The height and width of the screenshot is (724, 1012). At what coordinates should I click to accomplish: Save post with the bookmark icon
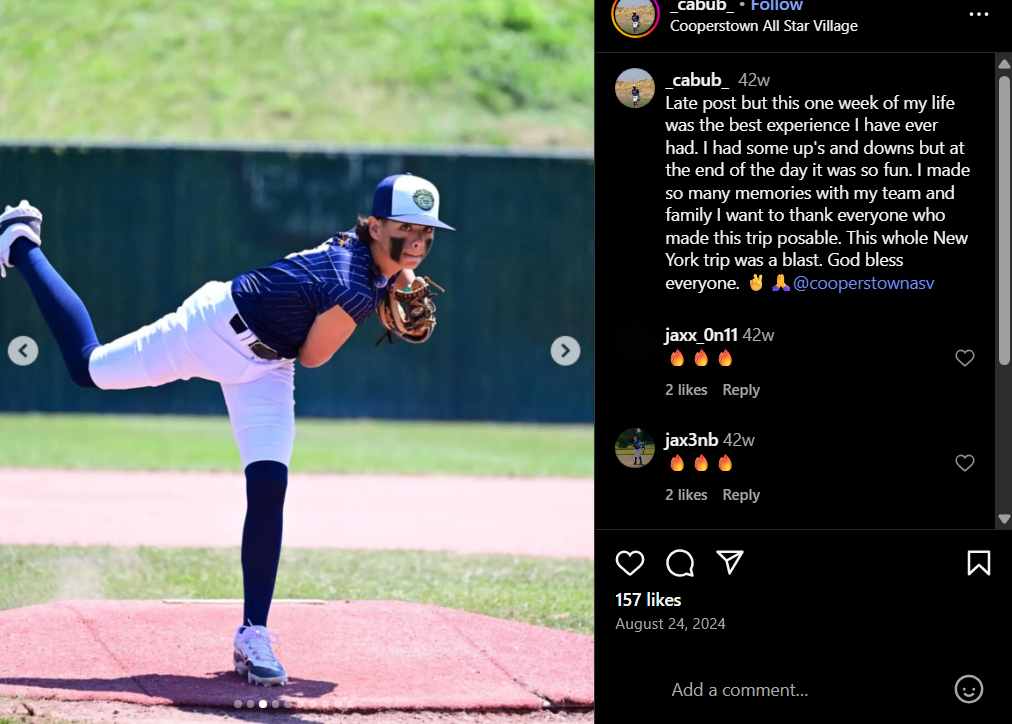978,563
